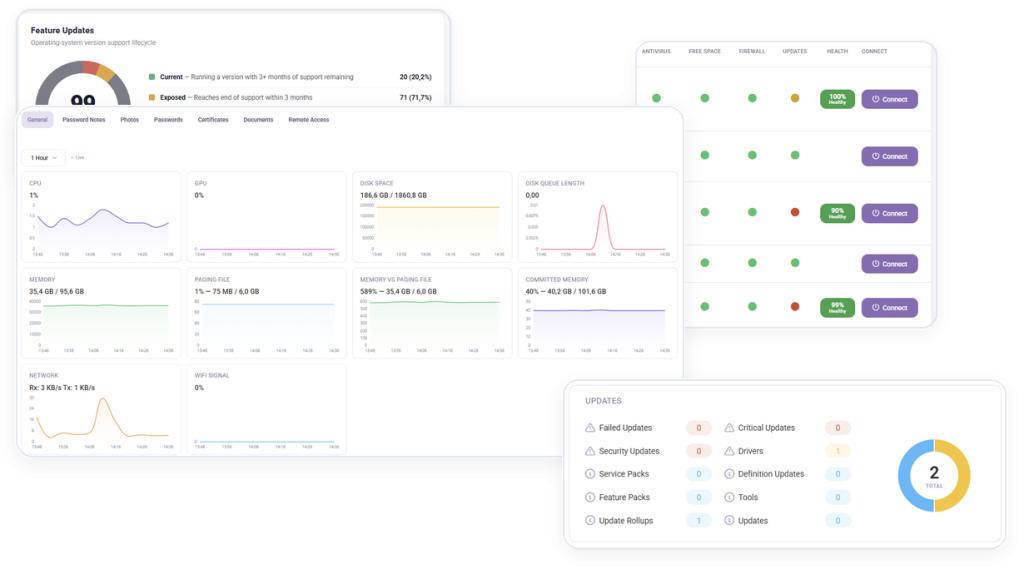The height and width of the screenshot is (574, 1024).
Task: Click the firewall dot in 100% Healthy row
Action: click(x=752, y=98)
